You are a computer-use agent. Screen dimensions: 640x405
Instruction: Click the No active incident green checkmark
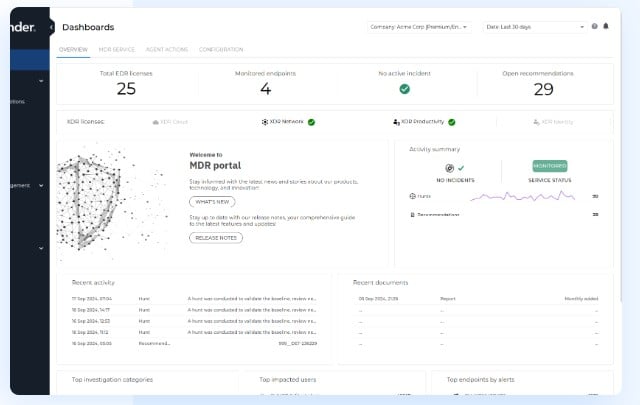click(x=404, y=89)
